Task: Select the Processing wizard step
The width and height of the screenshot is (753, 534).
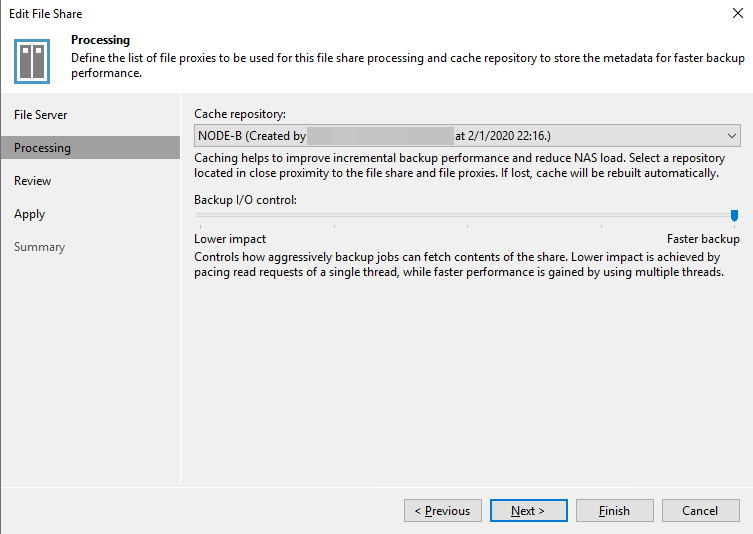Action: [90, 147]
